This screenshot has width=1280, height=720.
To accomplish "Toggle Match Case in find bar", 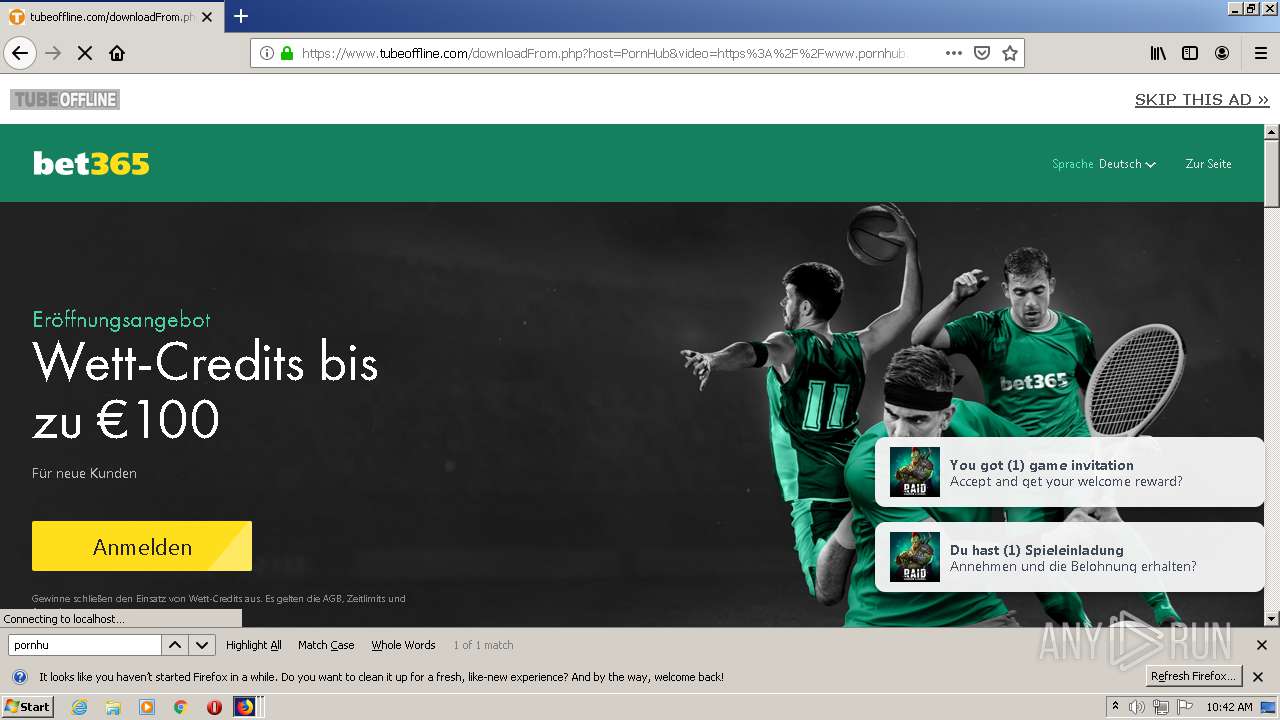I will [x=326, y=645].
